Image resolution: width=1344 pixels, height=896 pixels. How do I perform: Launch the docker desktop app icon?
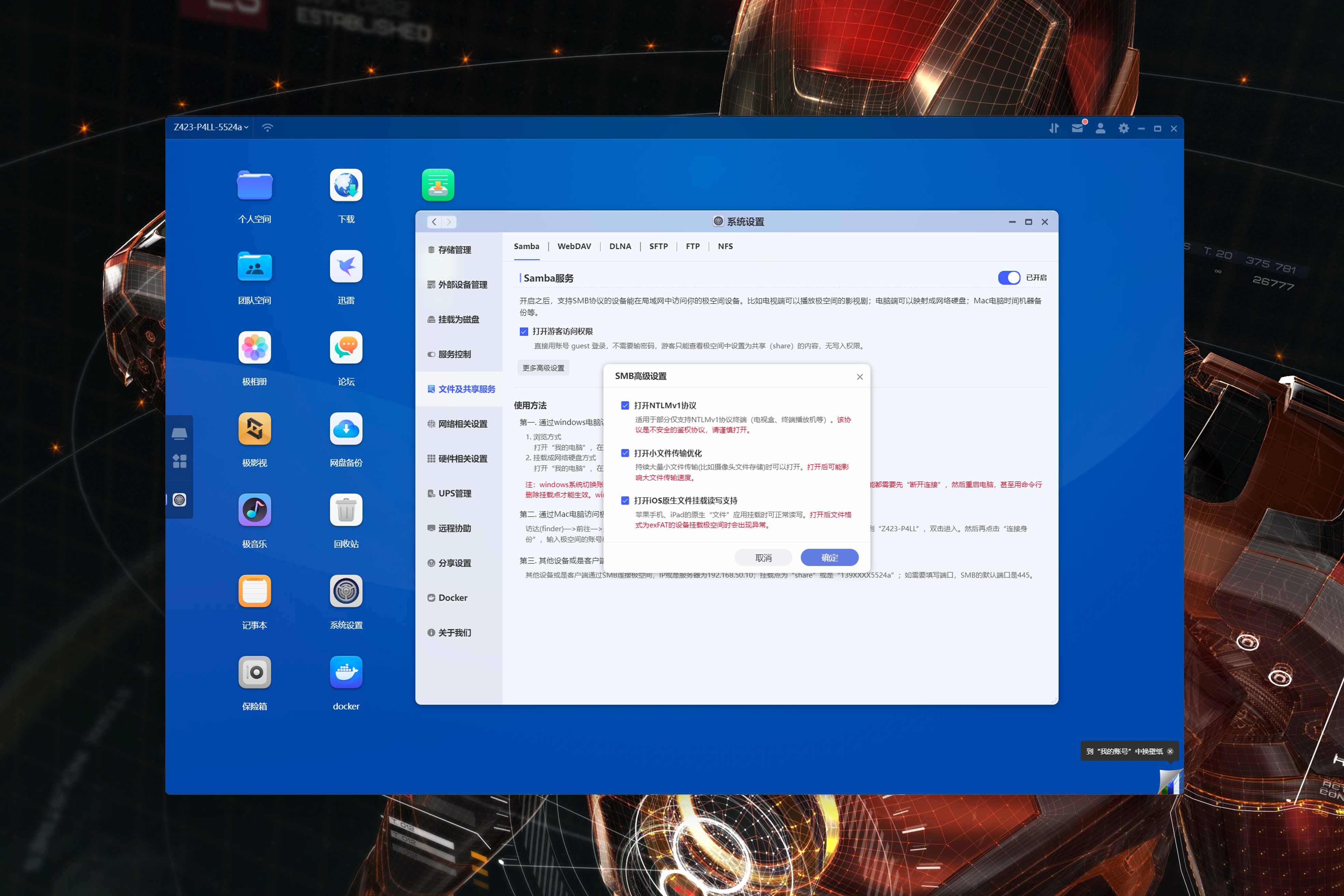click(x=346, y=672)
